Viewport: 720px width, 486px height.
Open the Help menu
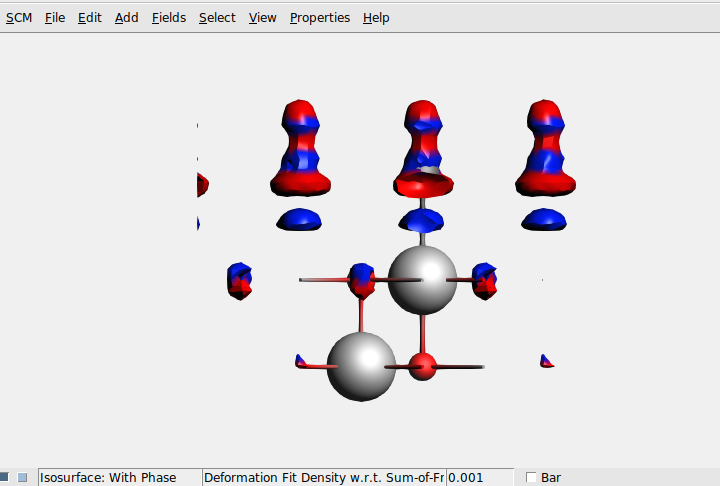coord(376,18)
